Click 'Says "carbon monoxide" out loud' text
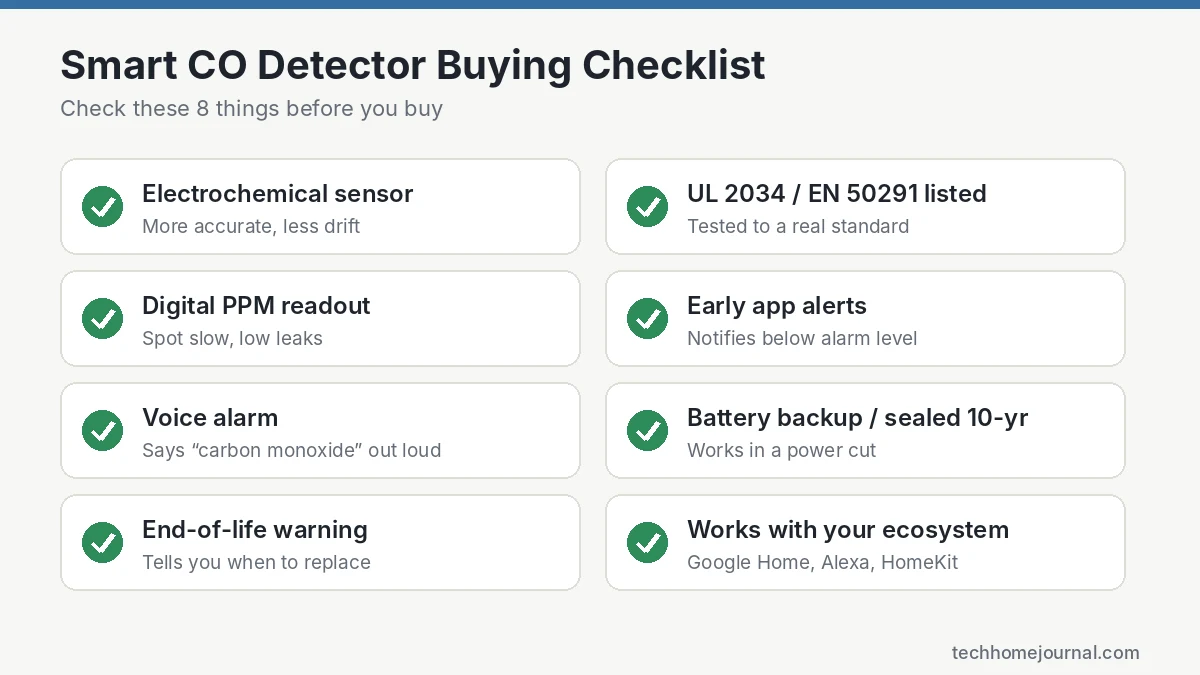 point(291,450)
